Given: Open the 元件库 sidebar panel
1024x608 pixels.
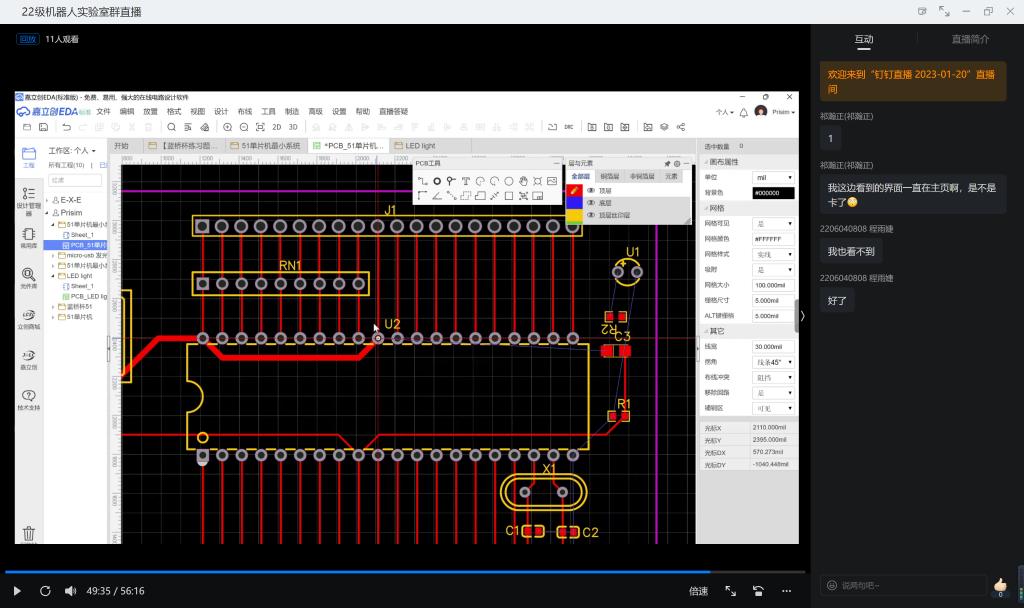Looking at the screenshot, I should 28,278.
